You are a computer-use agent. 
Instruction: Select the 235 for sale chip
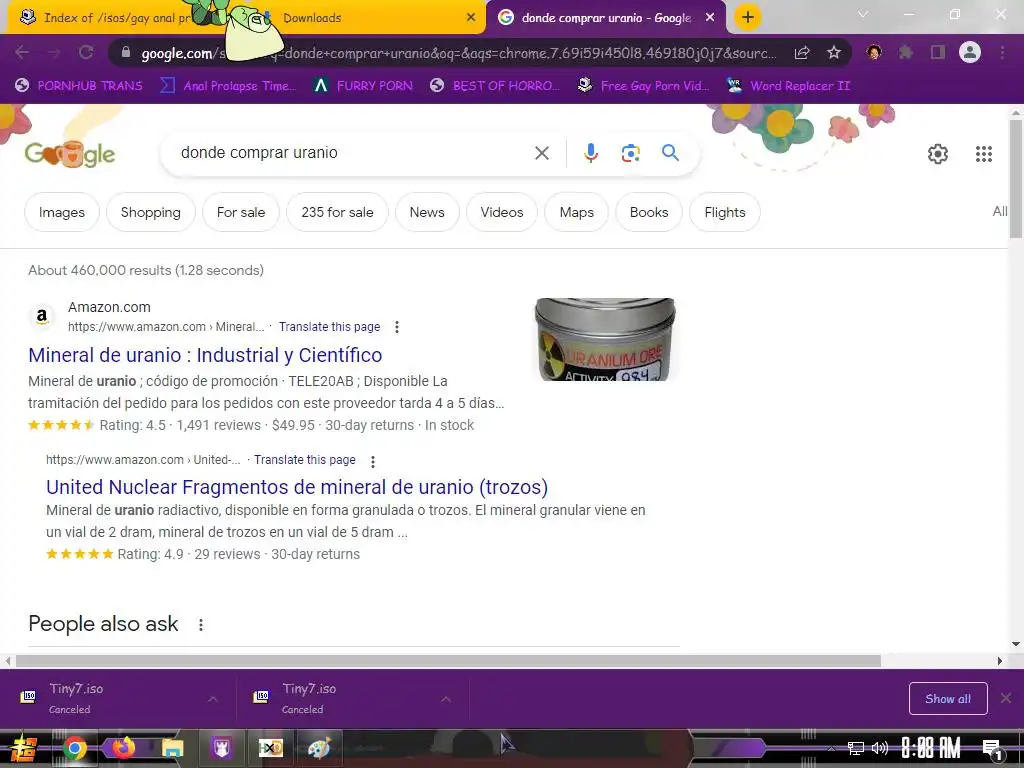338,212
